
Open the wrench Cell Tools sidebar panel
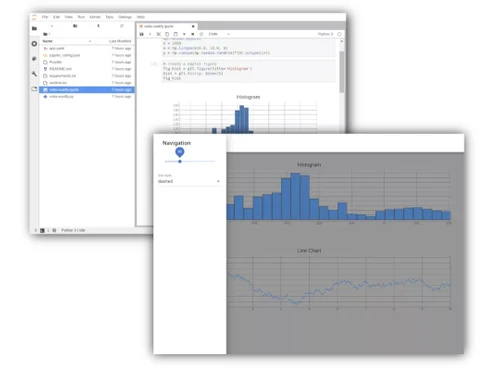34,74
